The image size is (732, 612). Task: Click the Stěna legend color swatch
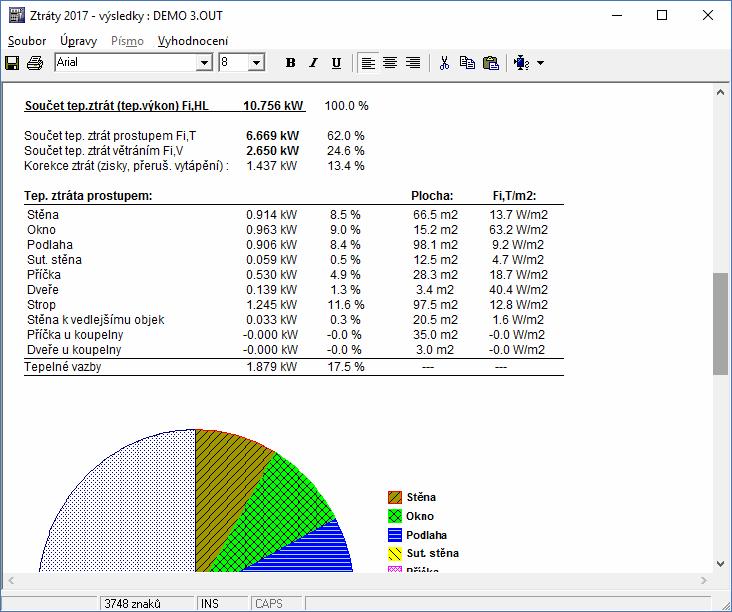coord(395,497)
